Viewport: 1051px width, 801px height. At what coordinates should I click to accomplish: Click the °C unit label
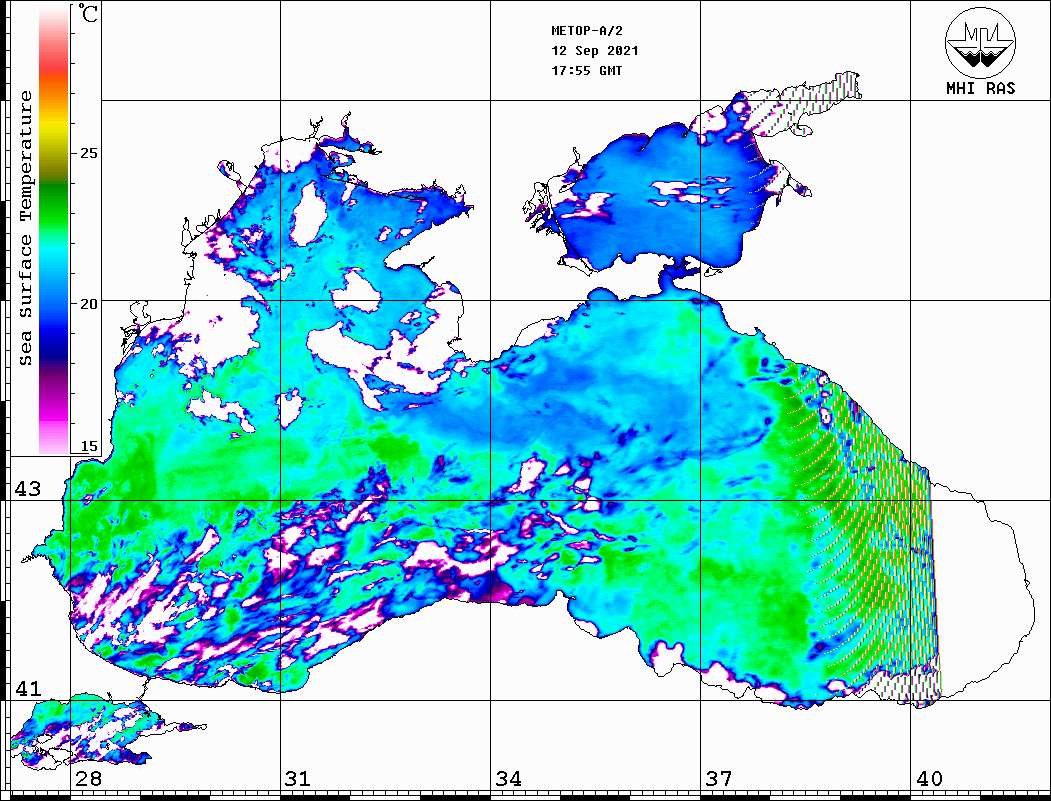tap(88, 13)
